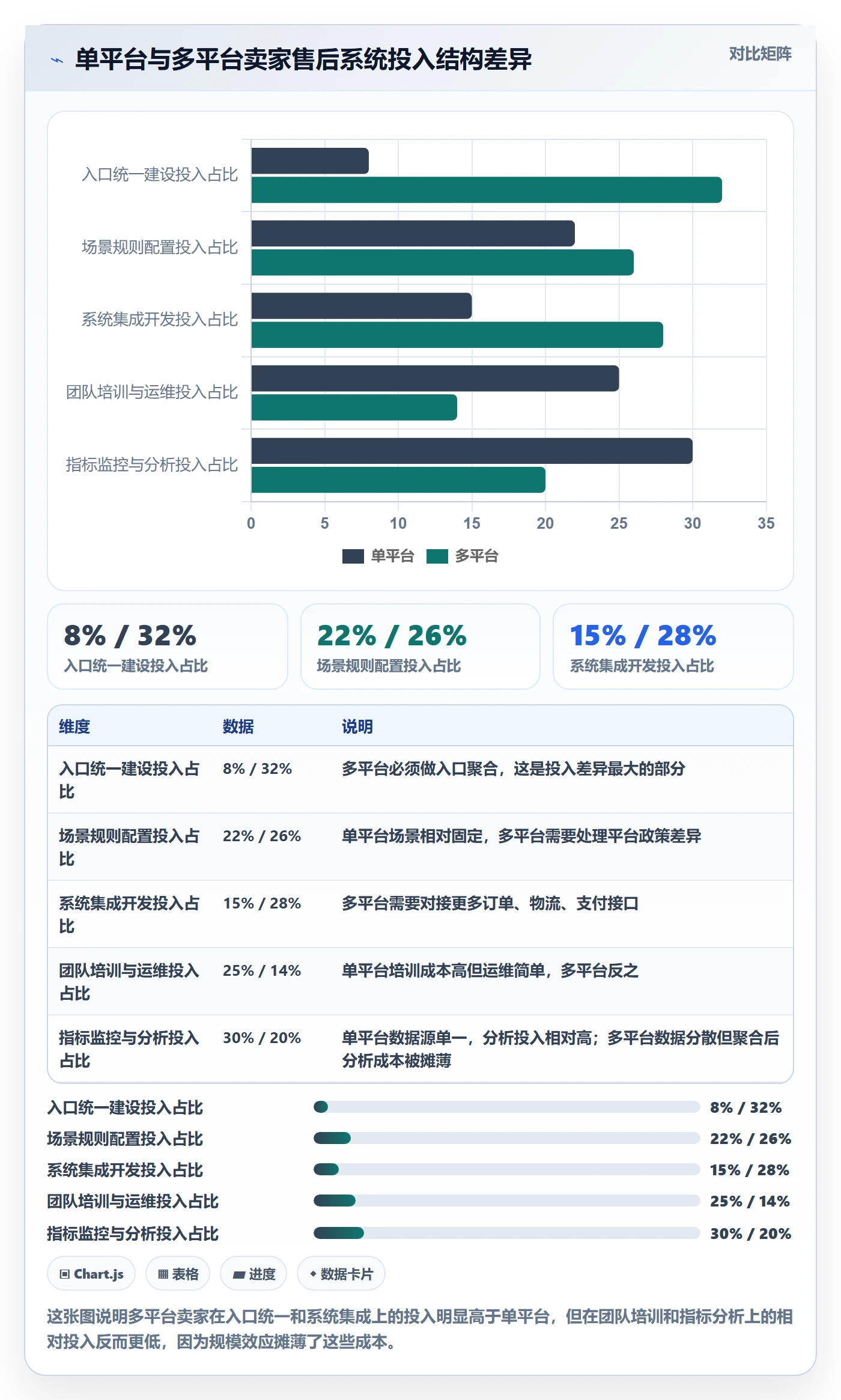Click the 团队培训与运维投入占比 progress bar

click(506, 1201)
